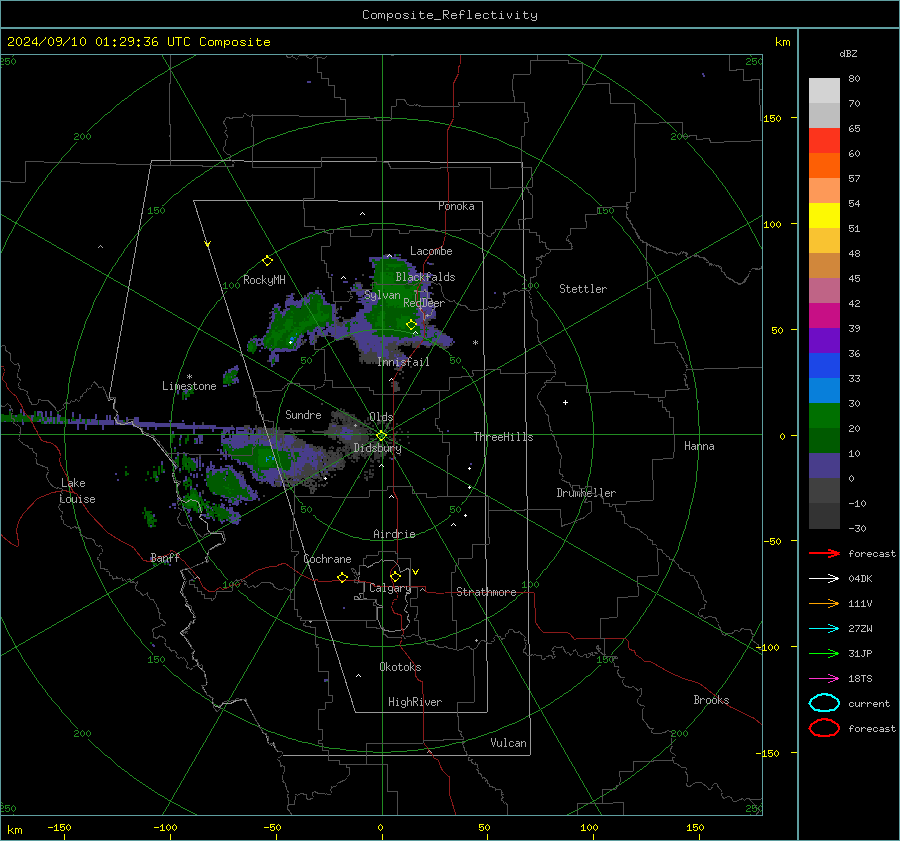Image resolution: width=900 pixels, height=841 pixels.
Task: Click the red forecast arrow in legend
Action: (824, 553)
